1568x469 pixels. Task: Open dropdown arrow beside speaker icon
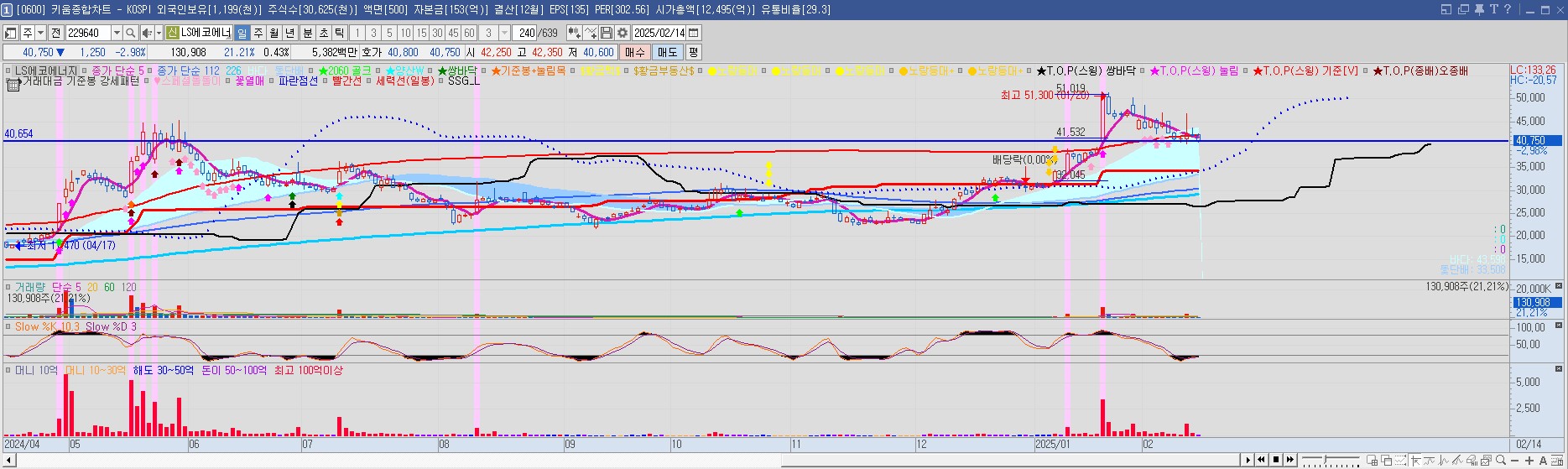(x=159, y=33)
